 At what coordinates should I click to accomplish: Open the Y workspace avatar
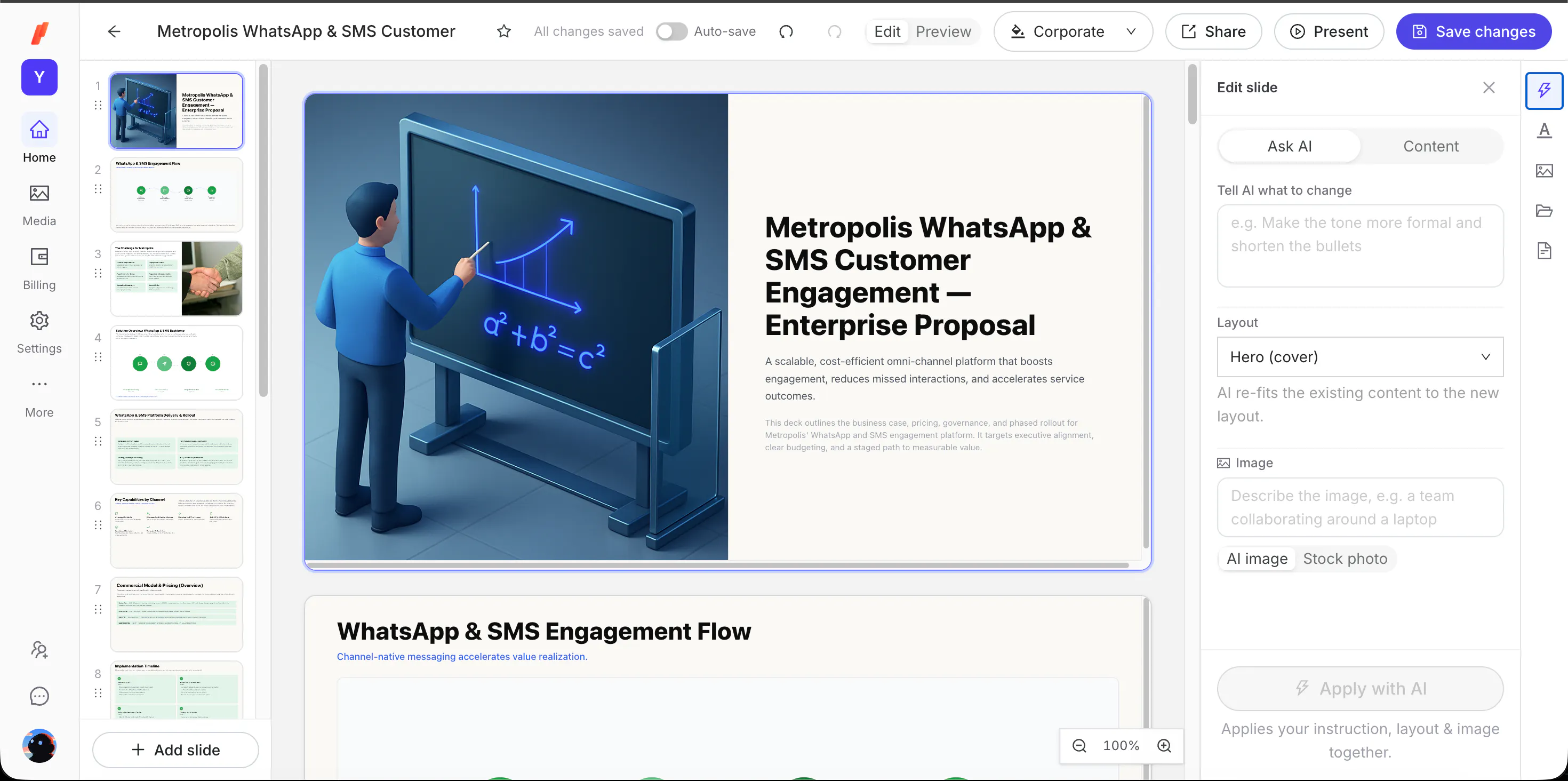tap(39, 77)
